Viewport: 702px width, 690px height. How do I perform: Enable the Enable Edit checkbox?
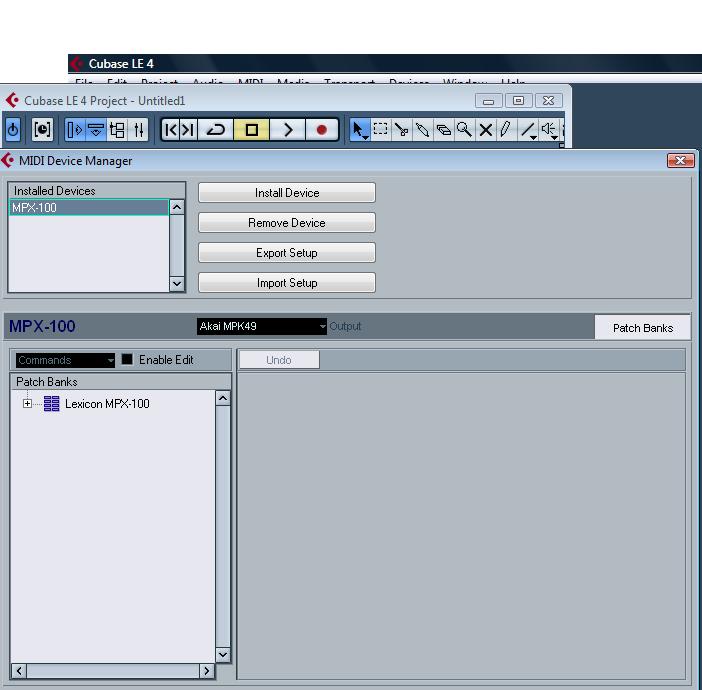127,360
